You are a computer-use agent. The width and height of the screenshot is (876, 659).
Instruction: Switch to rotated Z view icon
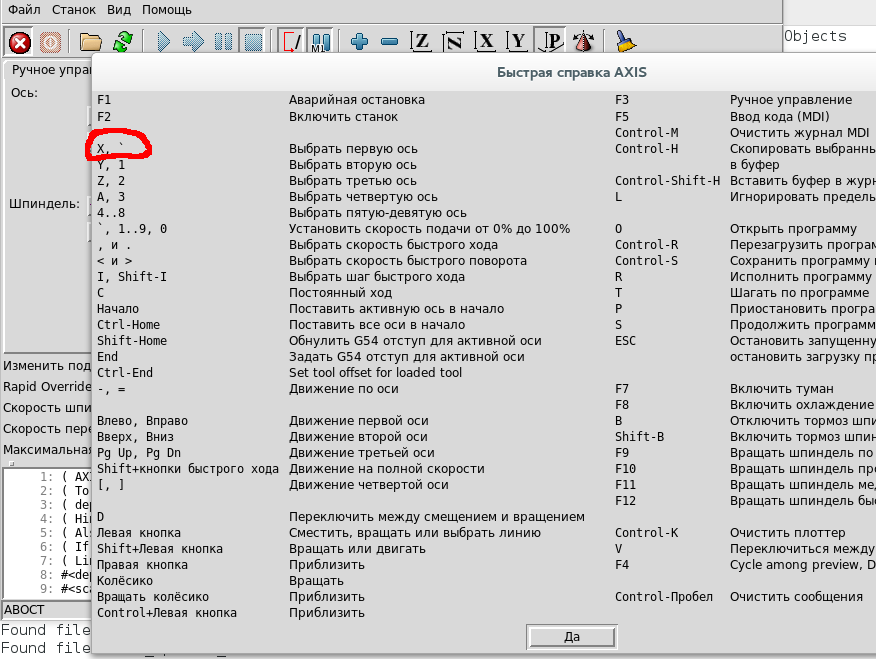[453, 42]
